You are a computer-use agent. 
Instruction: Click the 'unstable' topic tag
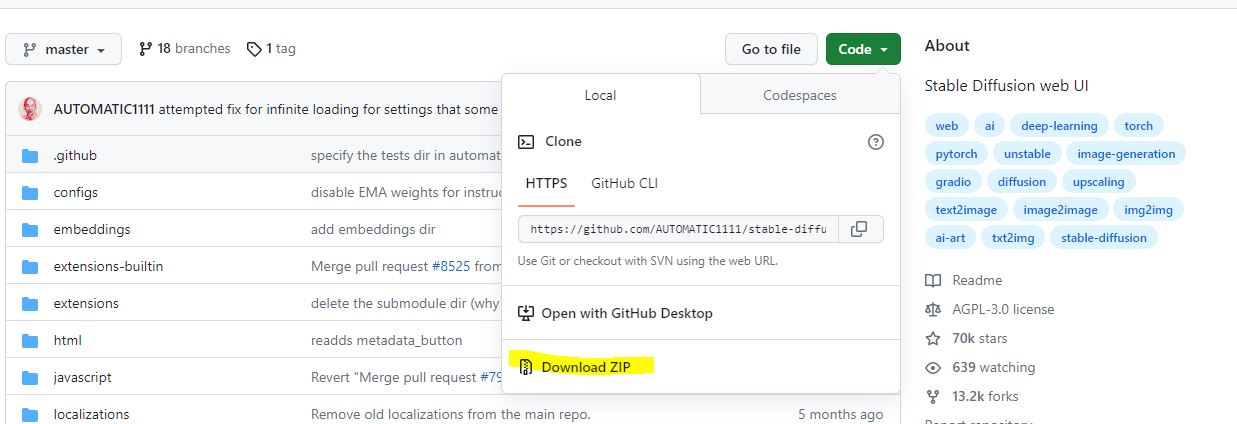(x=1027, y=153)
